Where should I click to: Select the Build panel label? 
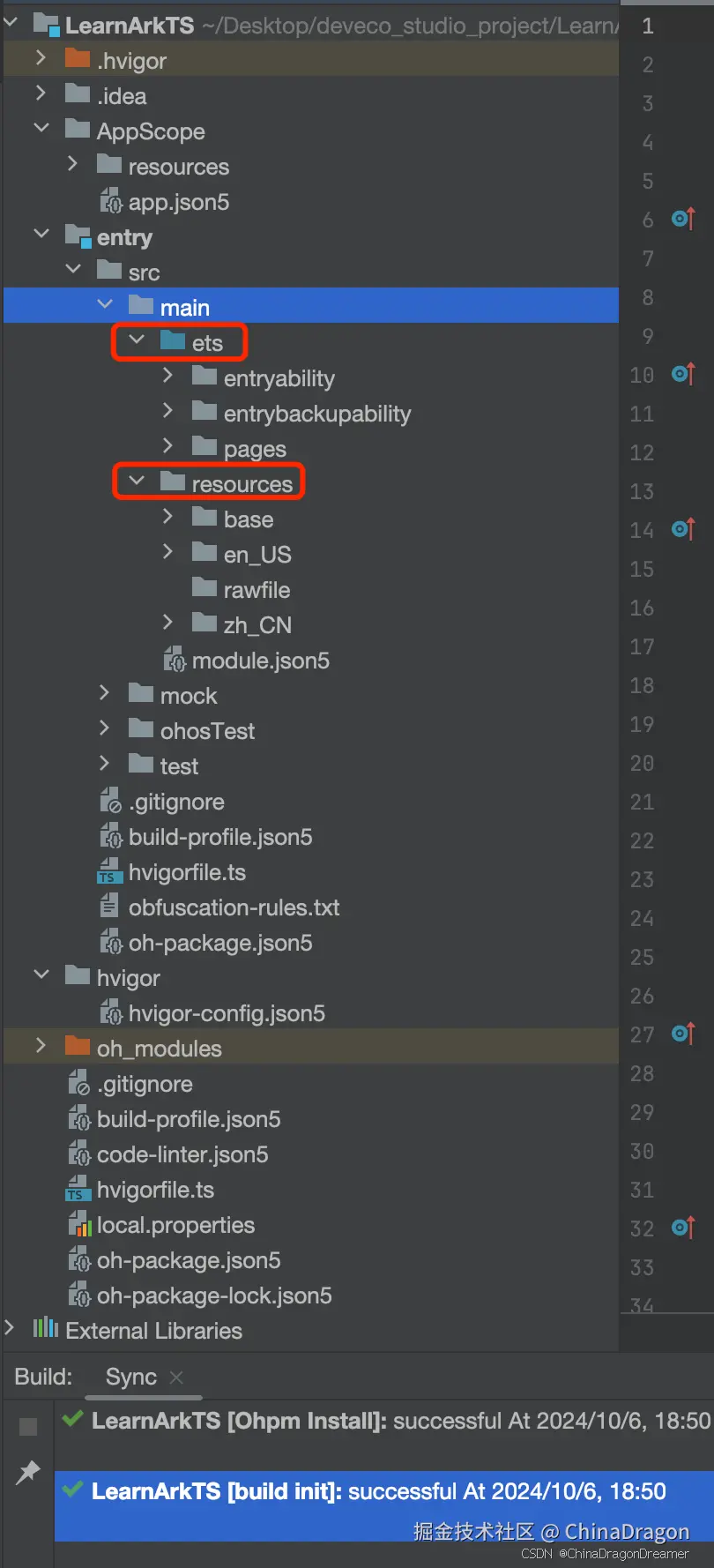[x=43, y=1377]
